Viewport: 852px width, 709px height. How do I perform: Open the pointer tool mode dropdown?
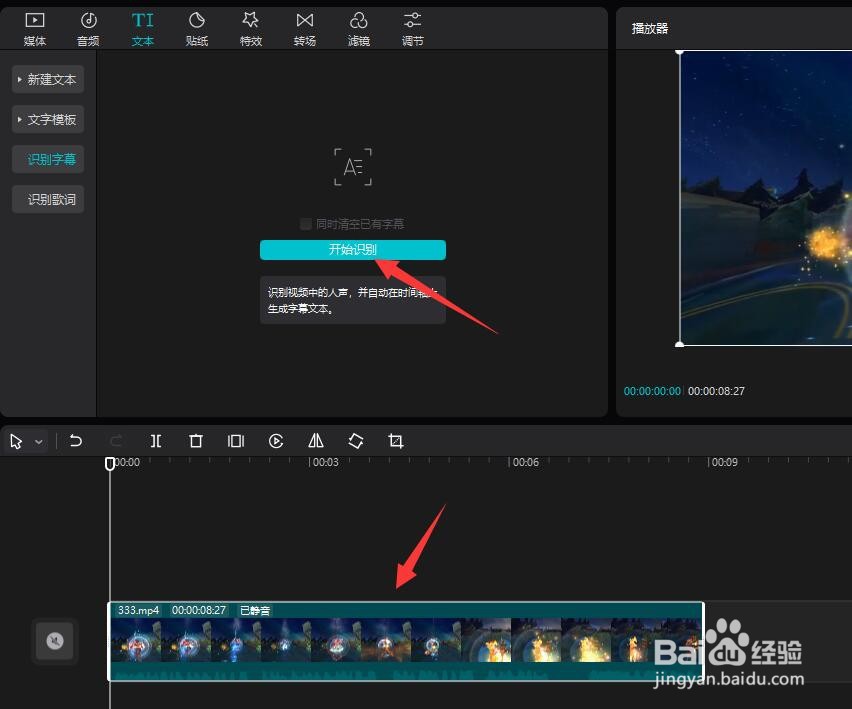pyautogui.click(x=39, y=442)
